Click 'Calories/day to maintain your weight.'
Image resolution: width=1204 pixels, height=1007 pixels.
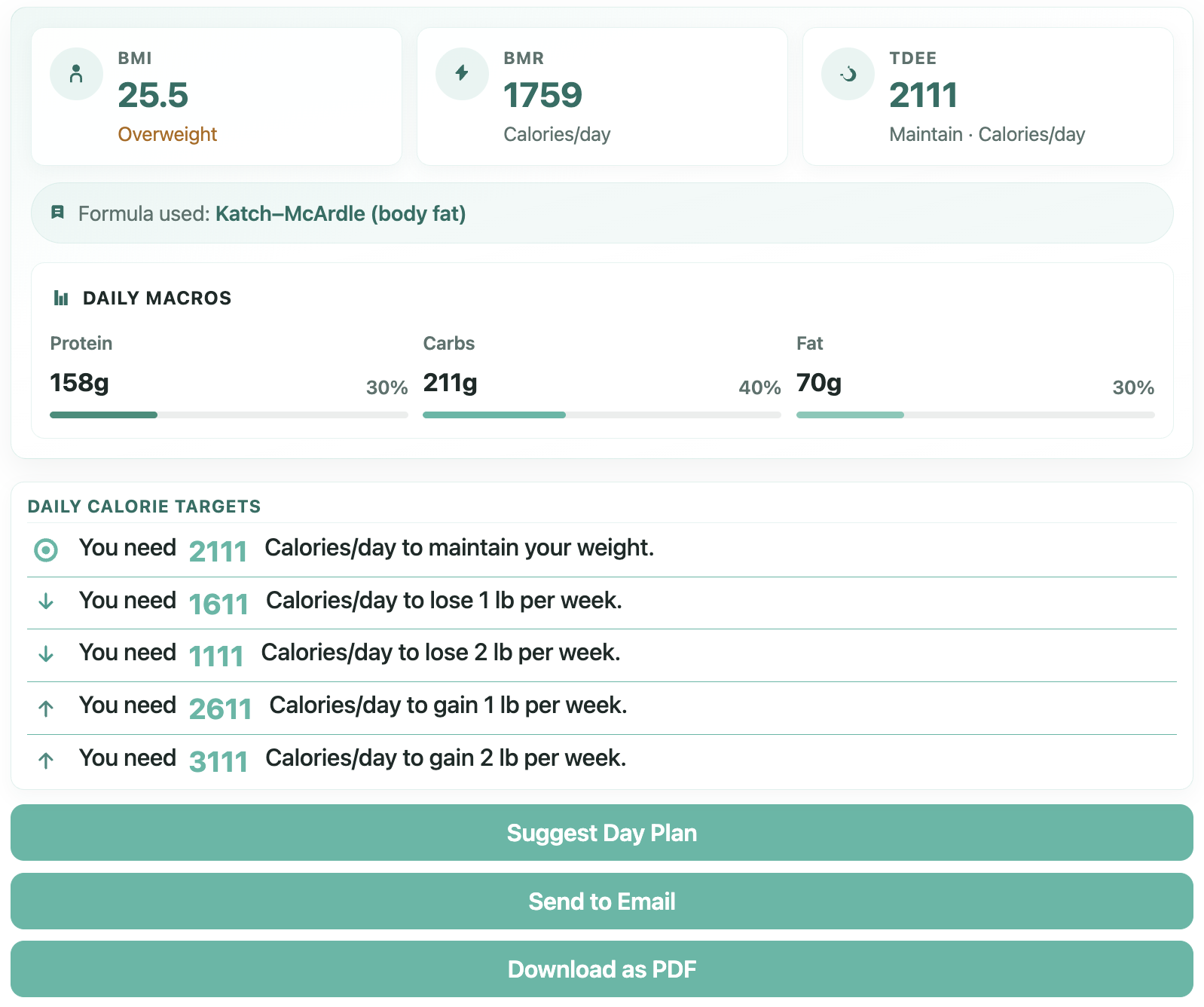point(459,548)
